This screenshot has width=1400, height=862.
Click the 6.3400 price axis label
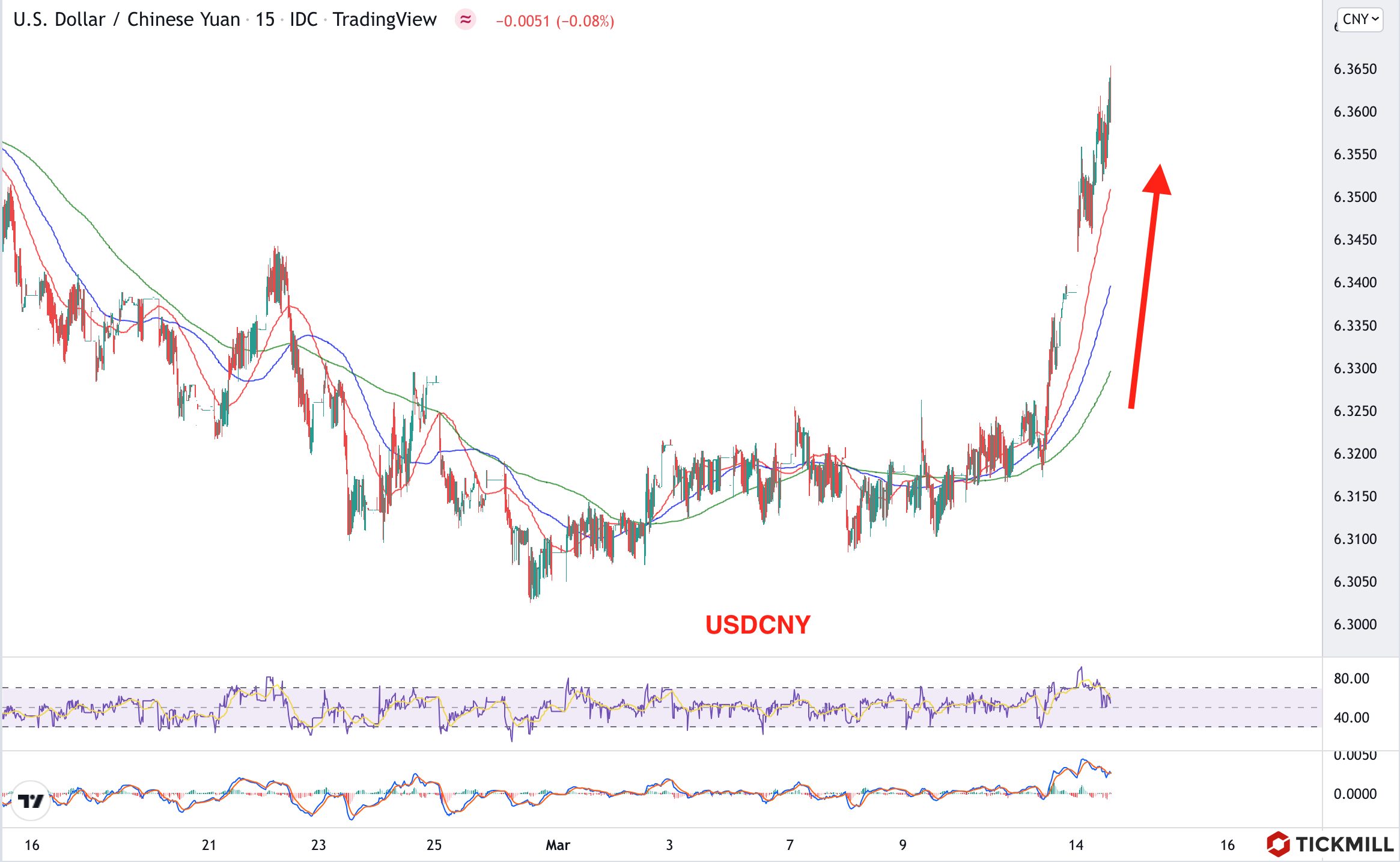tap(1355, 283)
